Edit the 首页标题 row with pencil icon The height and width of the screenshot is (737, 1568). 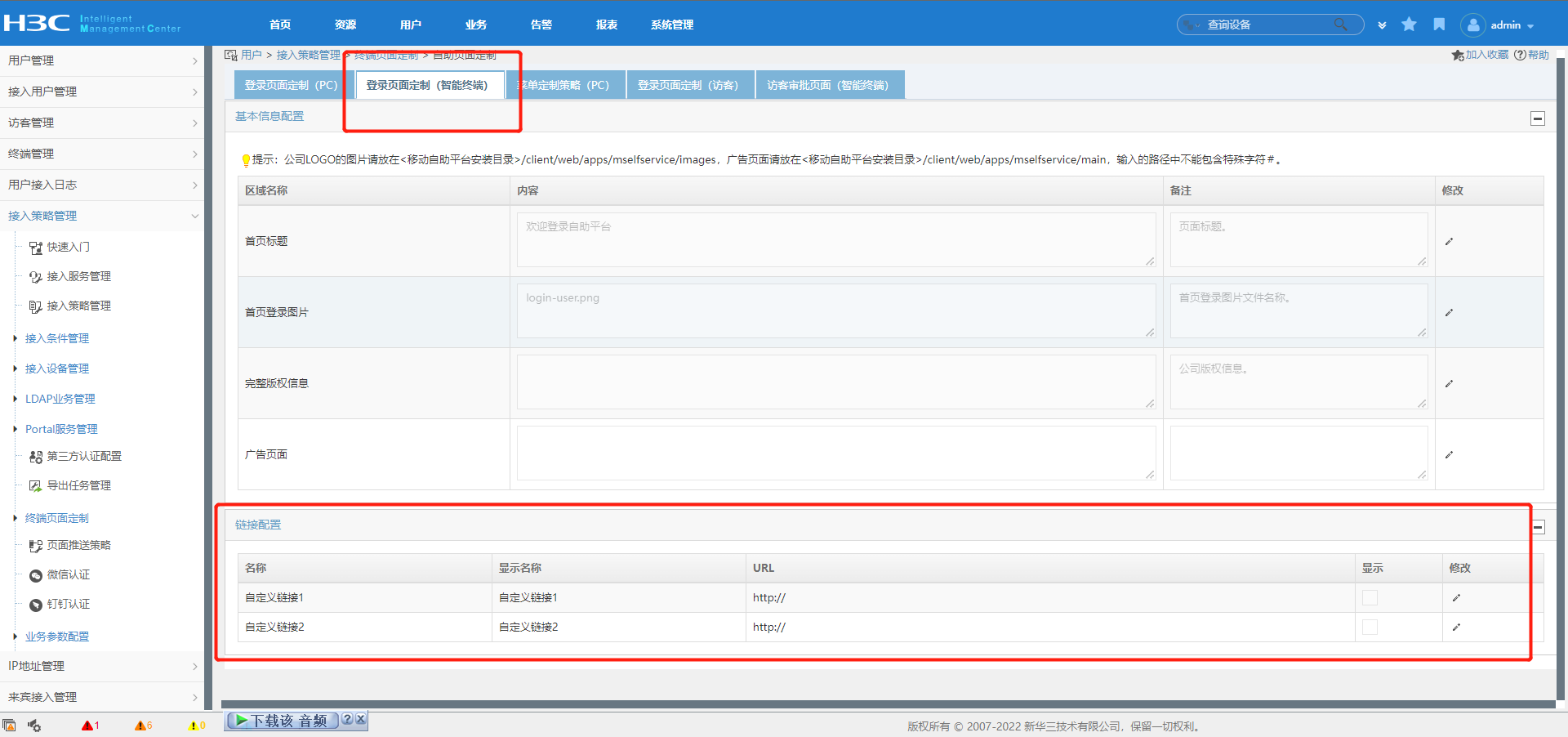(x=1449, y=241)
